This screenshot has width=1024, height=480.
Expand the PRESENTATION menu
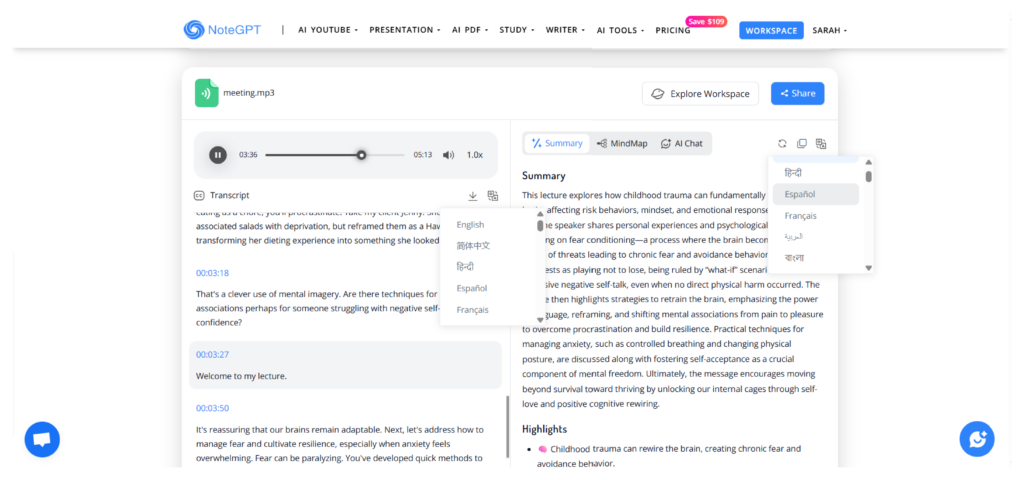click(x=405, y=30)
